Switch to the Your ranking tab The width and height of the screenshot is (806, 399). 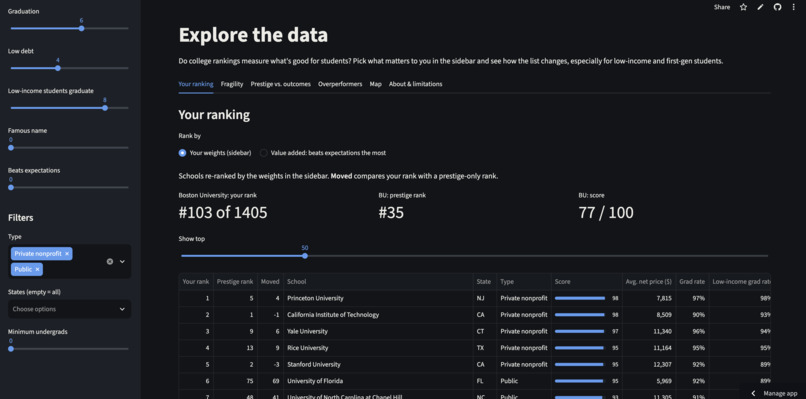tap(196, 84)
